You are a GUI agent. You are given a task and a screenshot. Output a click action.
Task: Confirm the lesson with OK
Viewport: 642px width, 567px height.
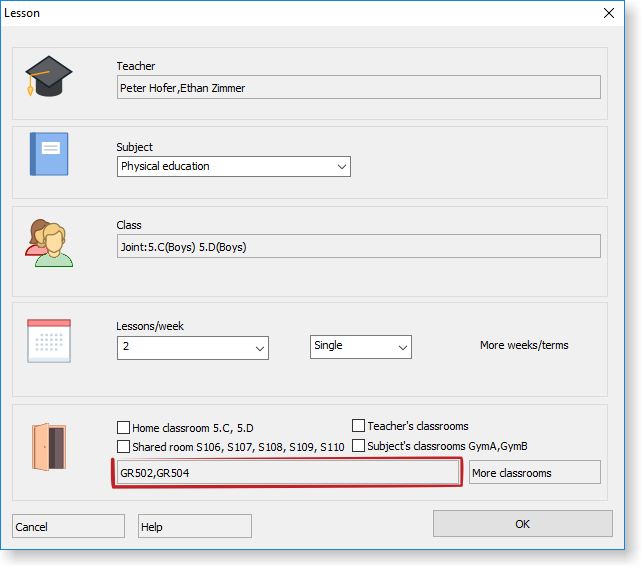(522, 524)
